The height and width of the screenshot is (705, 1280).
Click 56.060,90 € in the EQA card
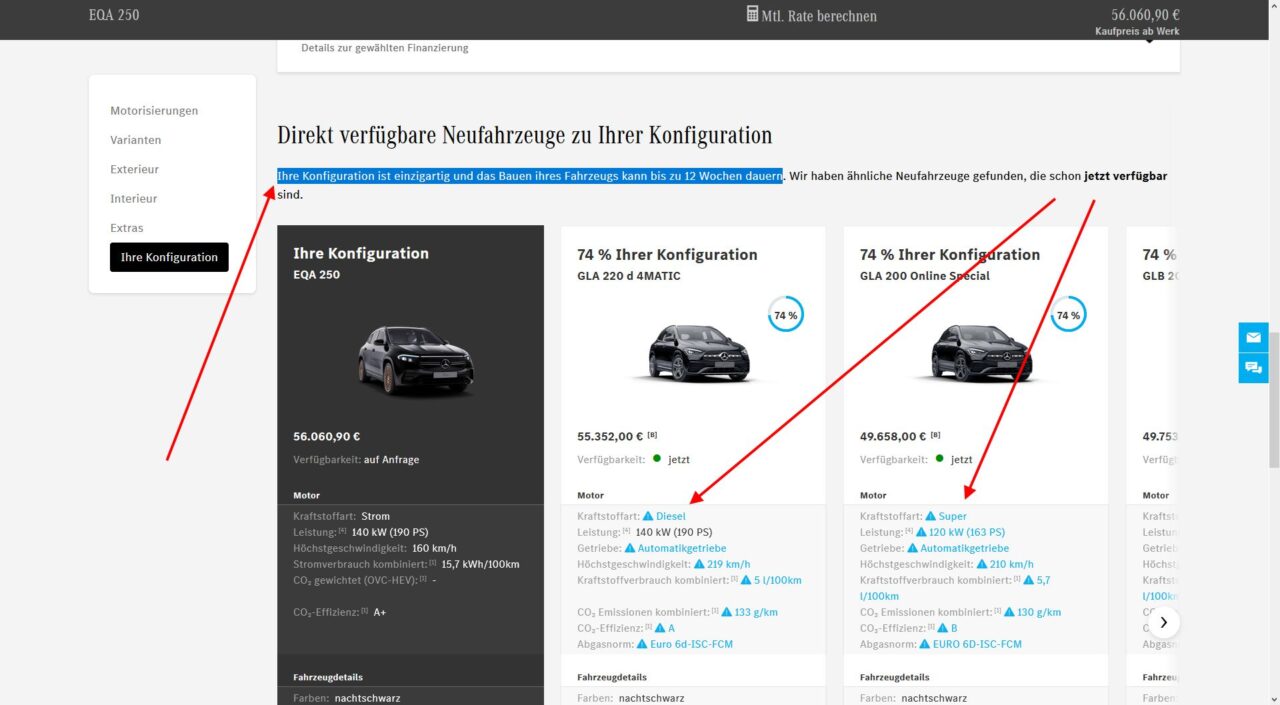[x=327, y=437]
